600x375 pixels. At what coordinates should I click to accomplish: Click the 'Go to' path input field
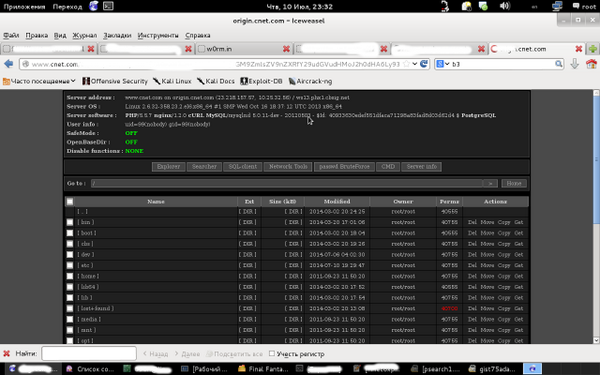(287, 183)
